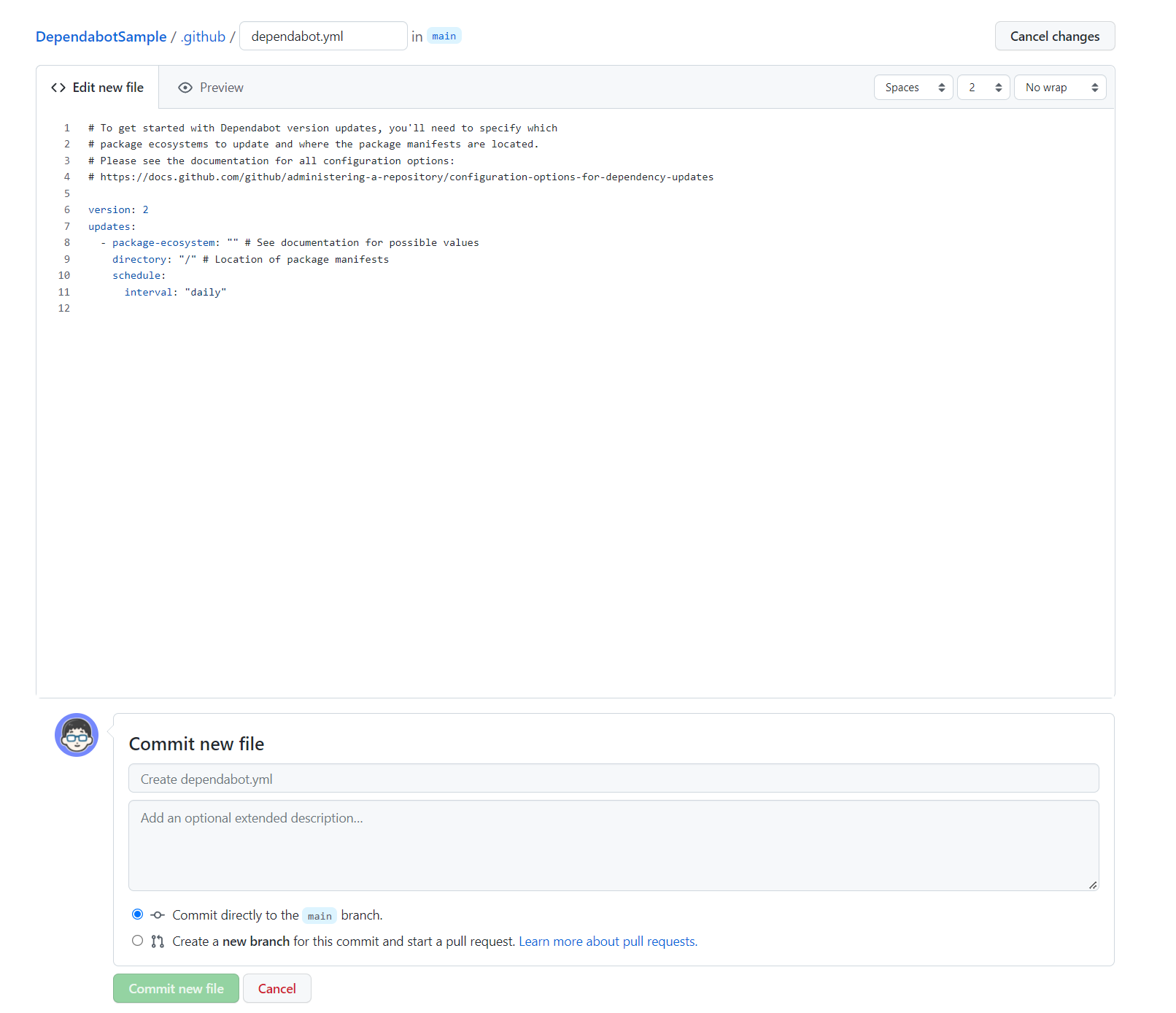Click the Cancel changes button
The image size is (1176, 1013).
tap(1054, 36)
